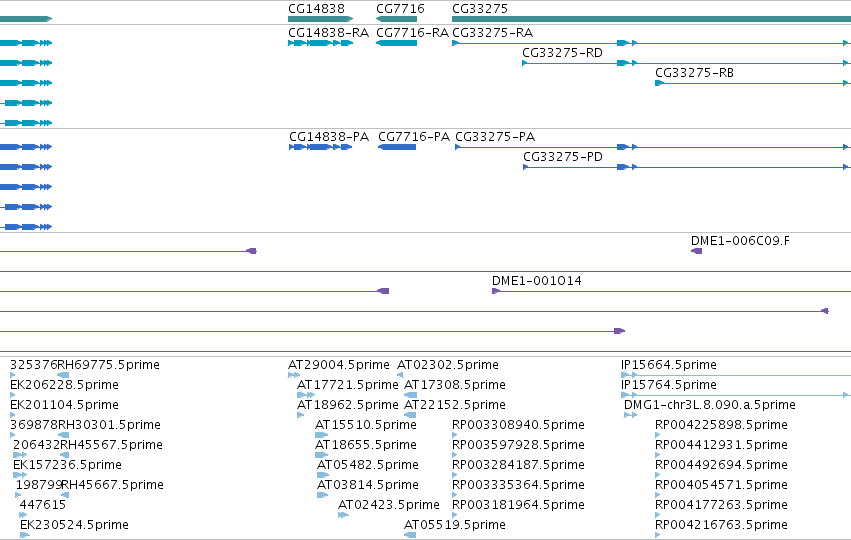Click the RP004225898.5prime label

pyautogui.click(x=721, y=425)
